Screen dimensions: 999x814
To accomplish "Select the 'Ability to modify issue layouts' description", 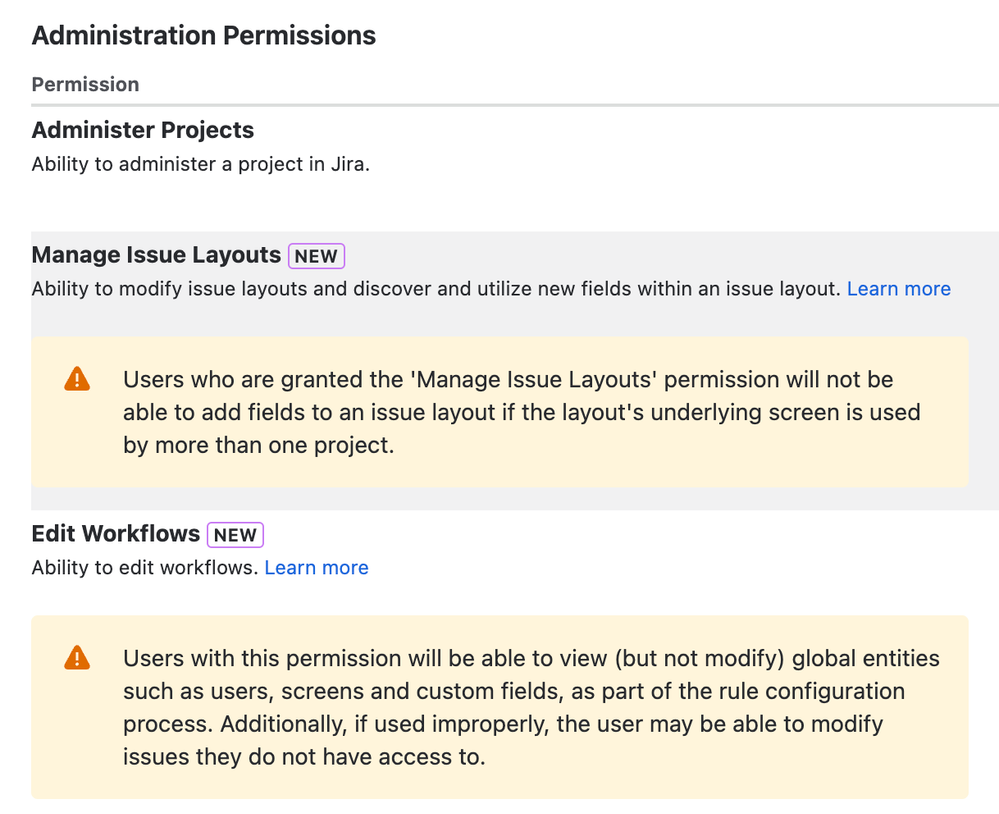I will [430, 289].
